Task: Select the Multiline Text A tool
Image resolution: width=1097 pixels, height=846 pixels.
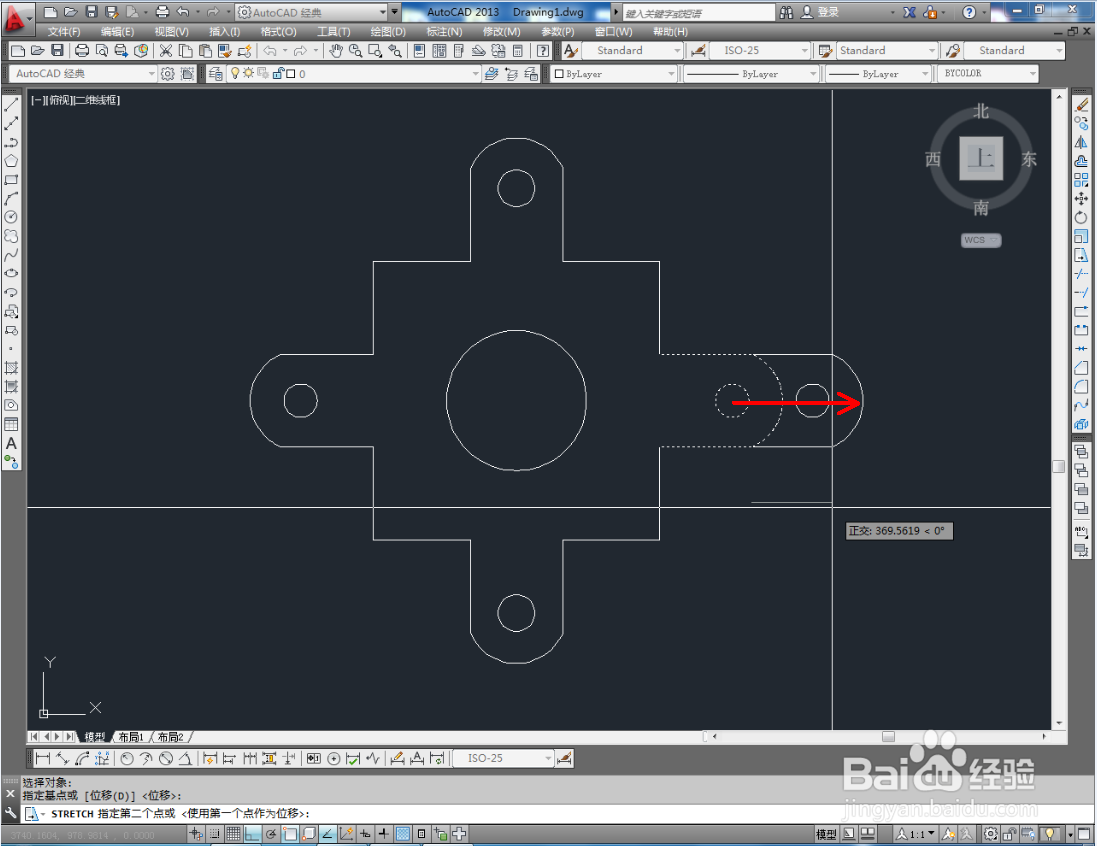Action: [11, 444]
